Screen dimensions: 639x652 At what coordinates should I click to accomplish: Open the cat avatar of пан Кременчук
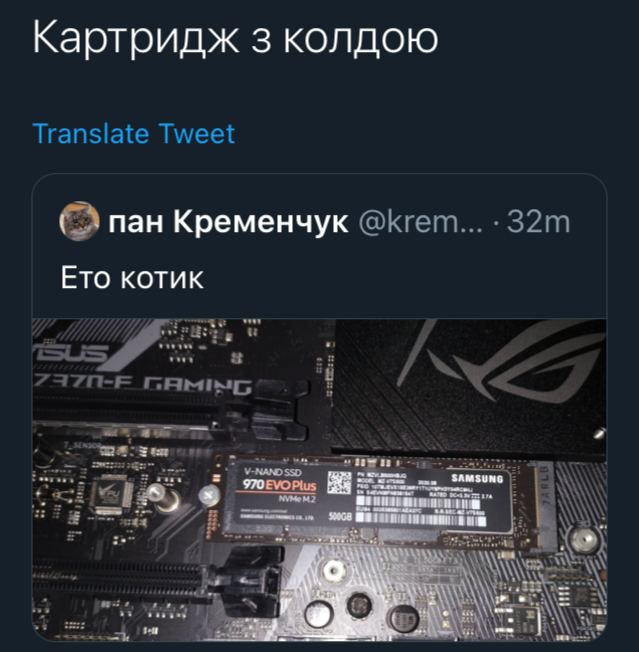coord(79,221)
